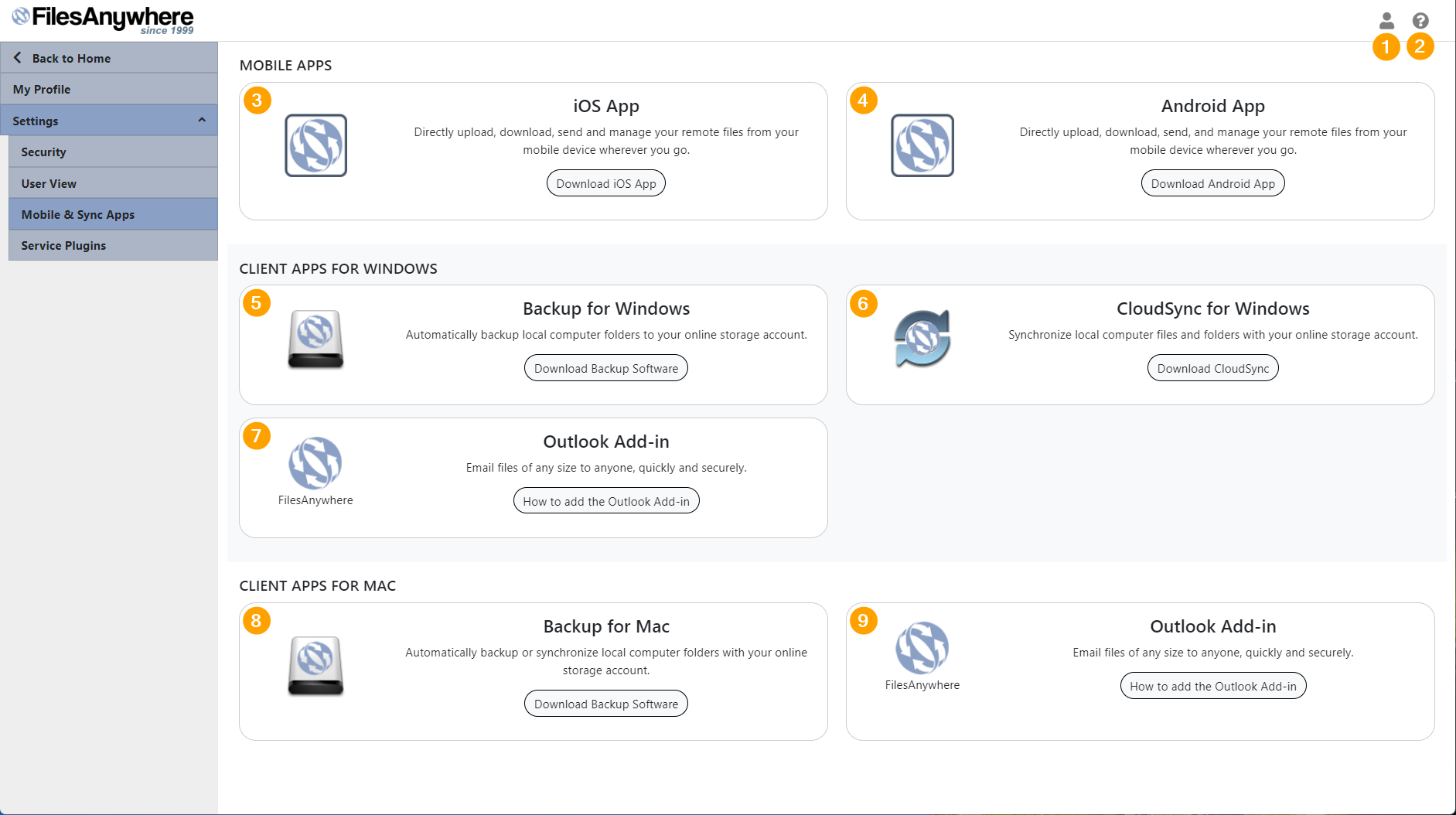
Task: Click the Backup for Mac drive icon
Action: click(x=315, y=666)
